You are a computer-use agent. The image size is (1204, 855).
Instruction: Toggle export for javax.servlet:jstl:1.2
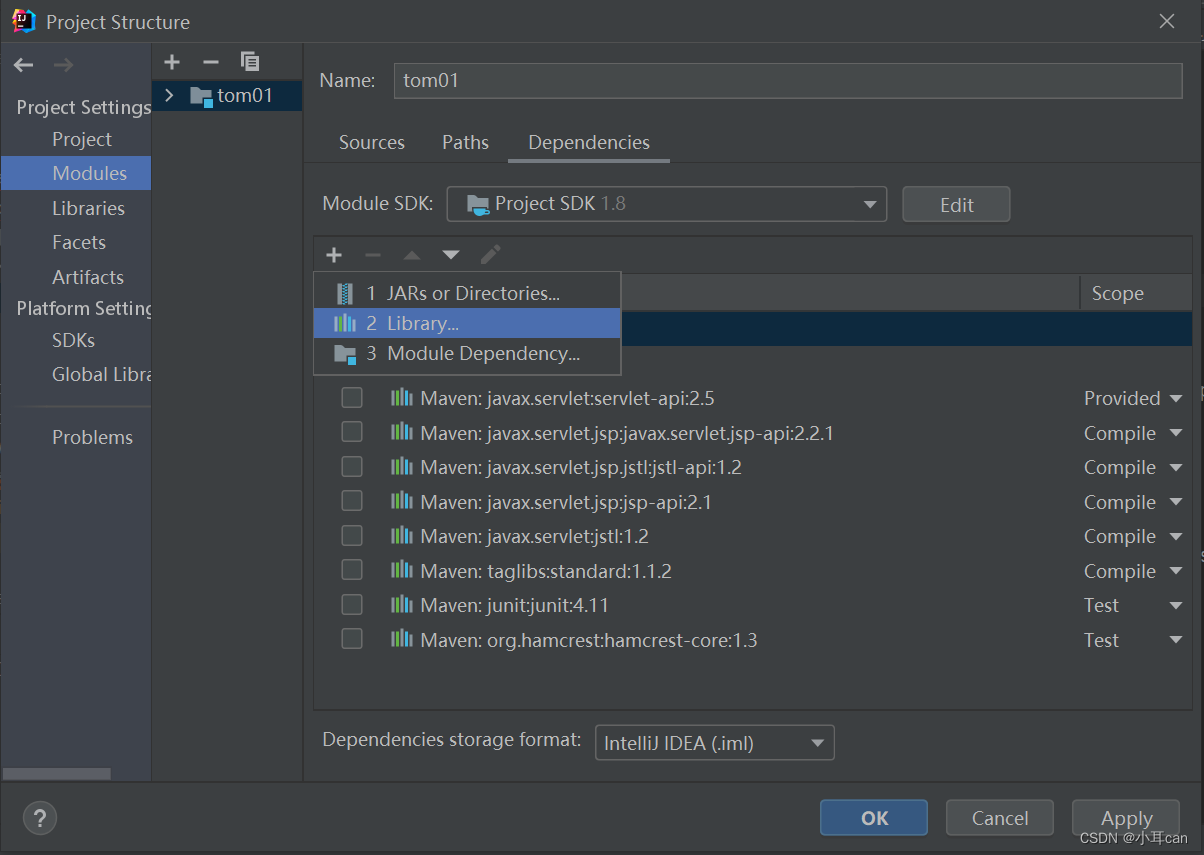tap(352, 536)
